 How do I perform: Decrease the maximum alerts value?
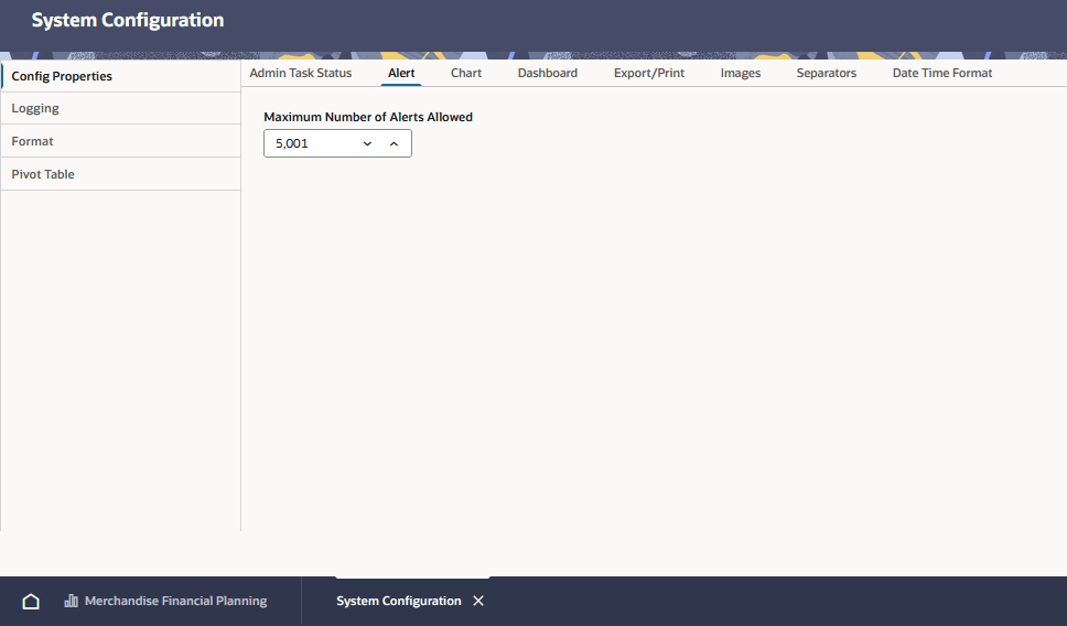[x=367, y=144]
